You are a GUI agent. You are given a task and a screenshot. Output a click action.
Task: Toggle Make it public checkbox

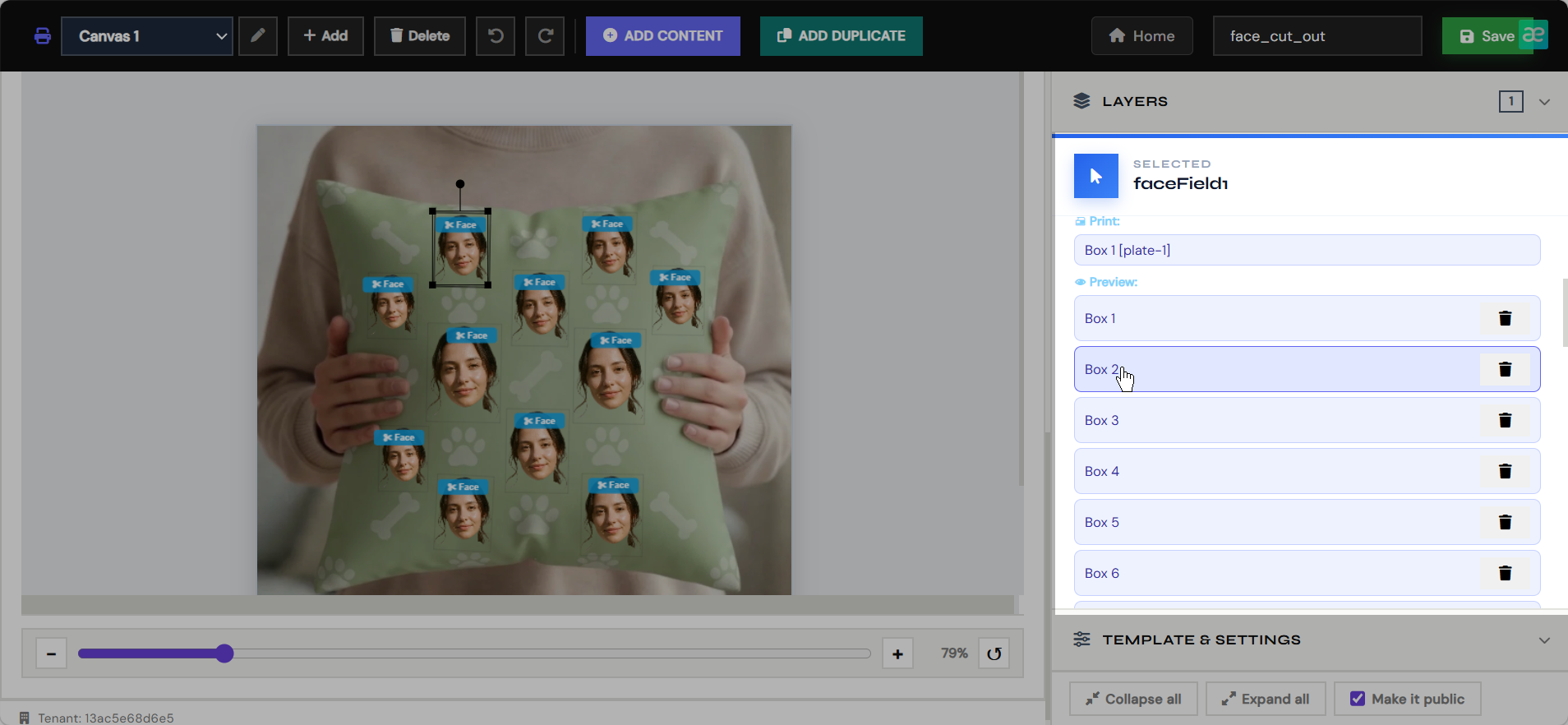pos(1358,699)
